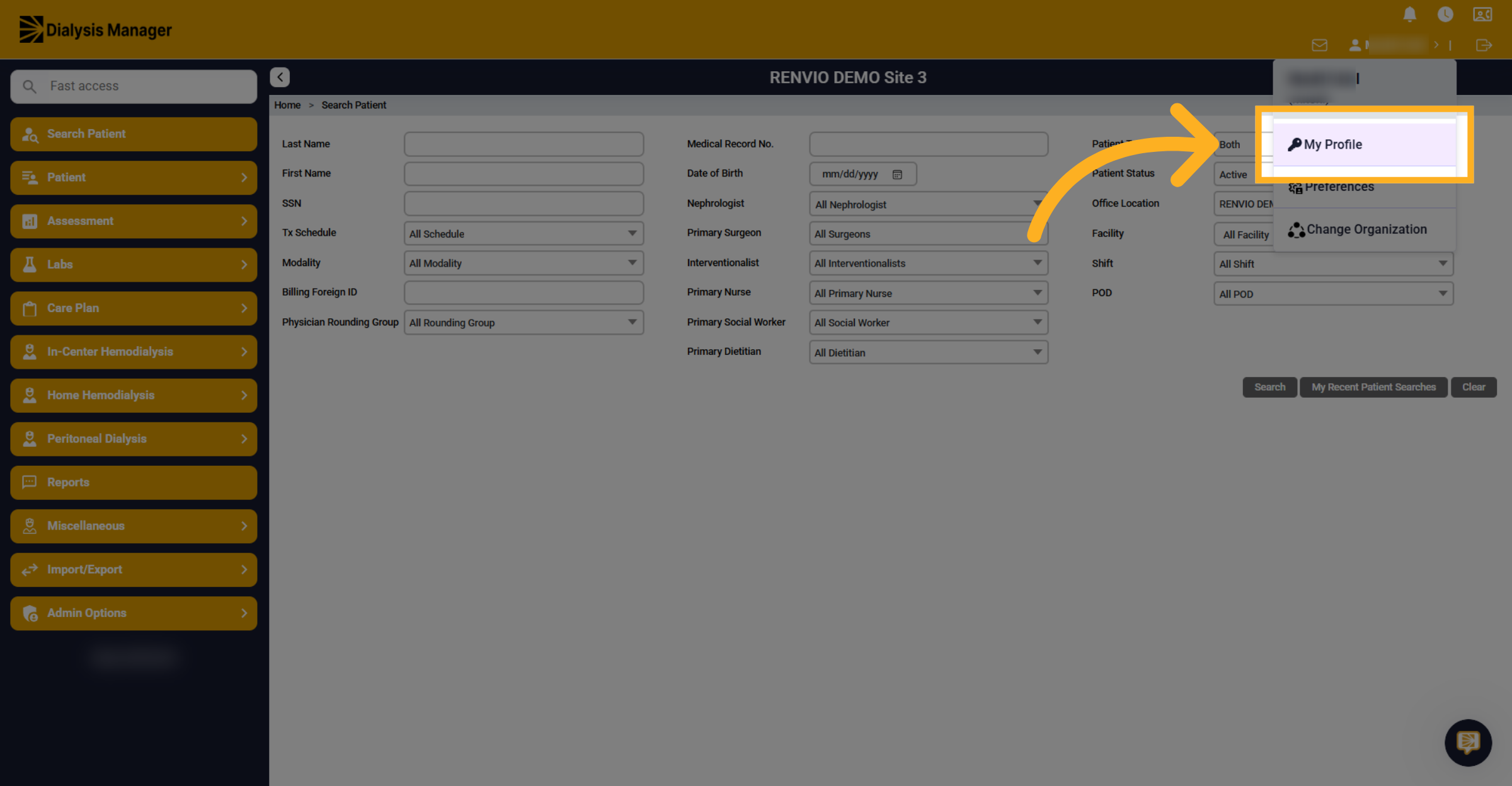Open the Physician Rounding Group dropdown
1512x786 pixels.
tap(524, 322)
